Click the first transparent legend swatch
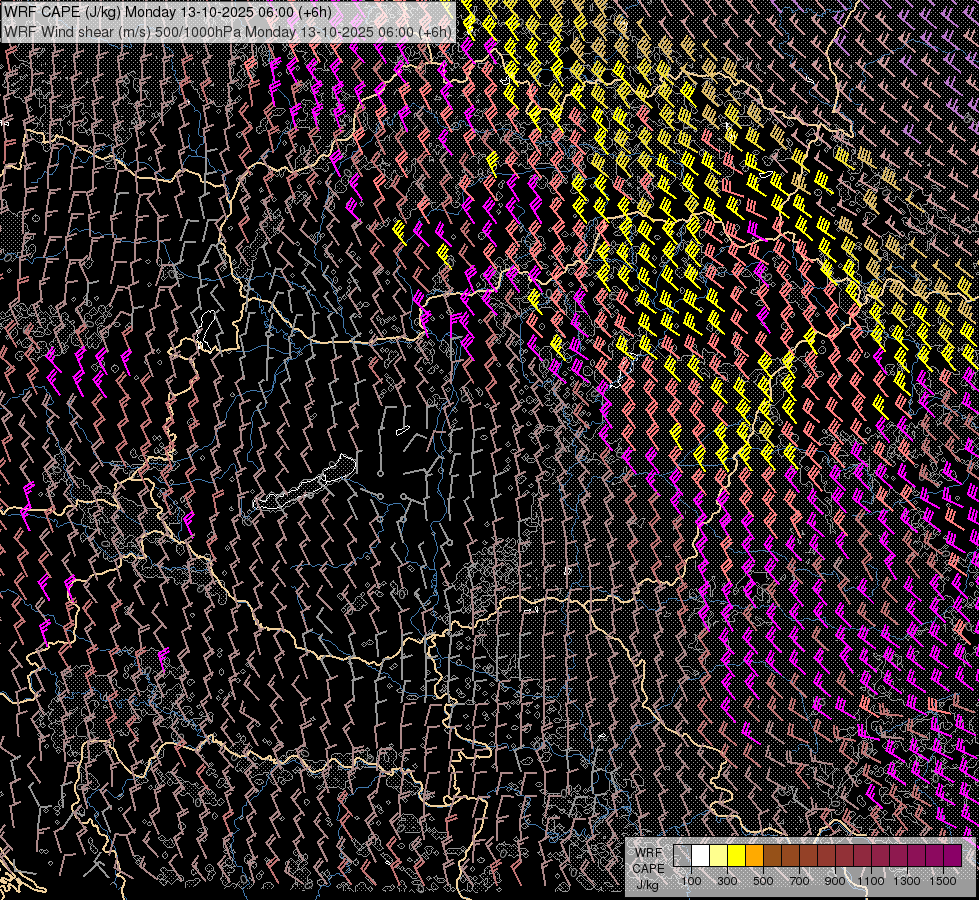 click(682, 856)
